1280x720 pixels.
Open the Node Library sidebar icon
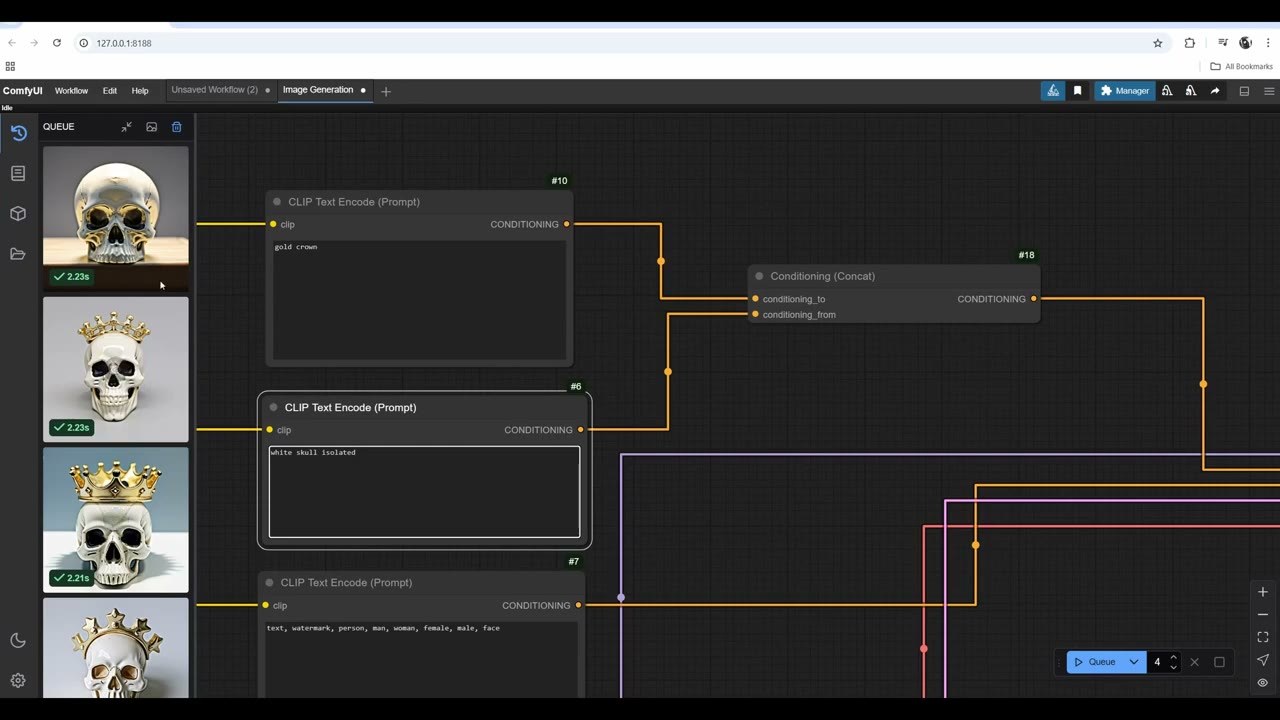click(18, 174)
